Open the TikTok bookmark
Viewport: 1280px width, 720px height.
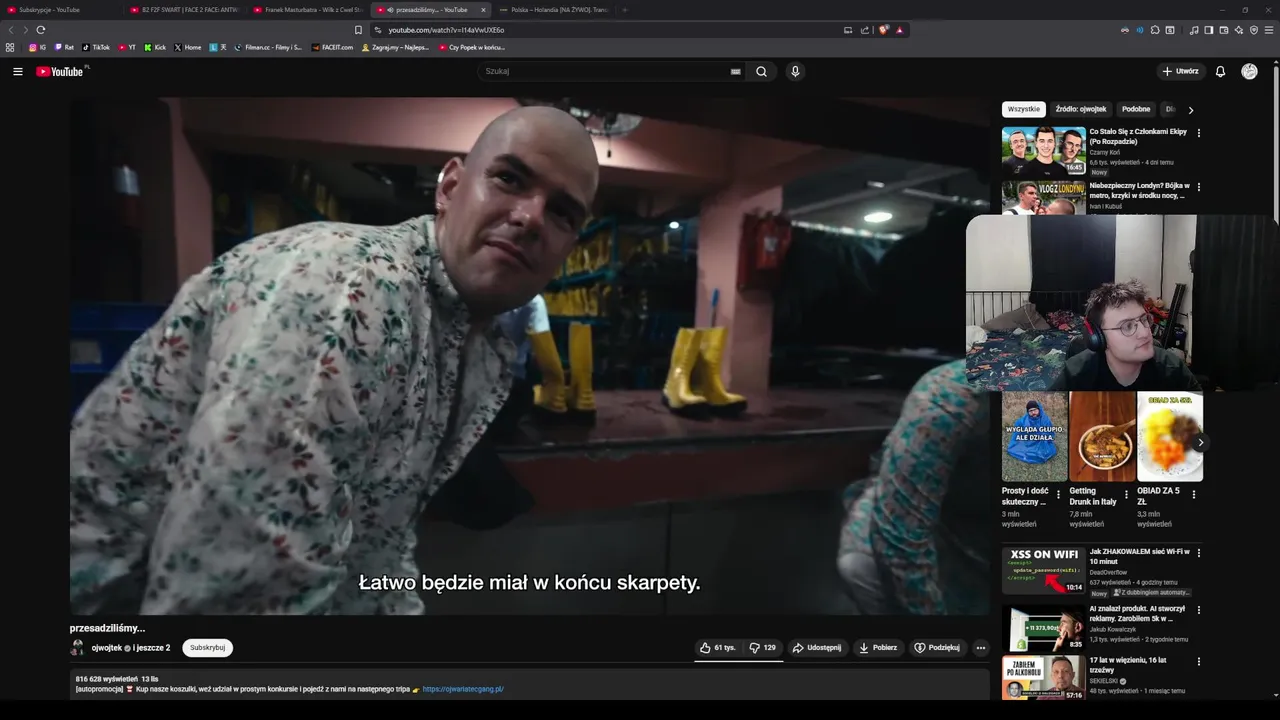click(x=96, y=47)
